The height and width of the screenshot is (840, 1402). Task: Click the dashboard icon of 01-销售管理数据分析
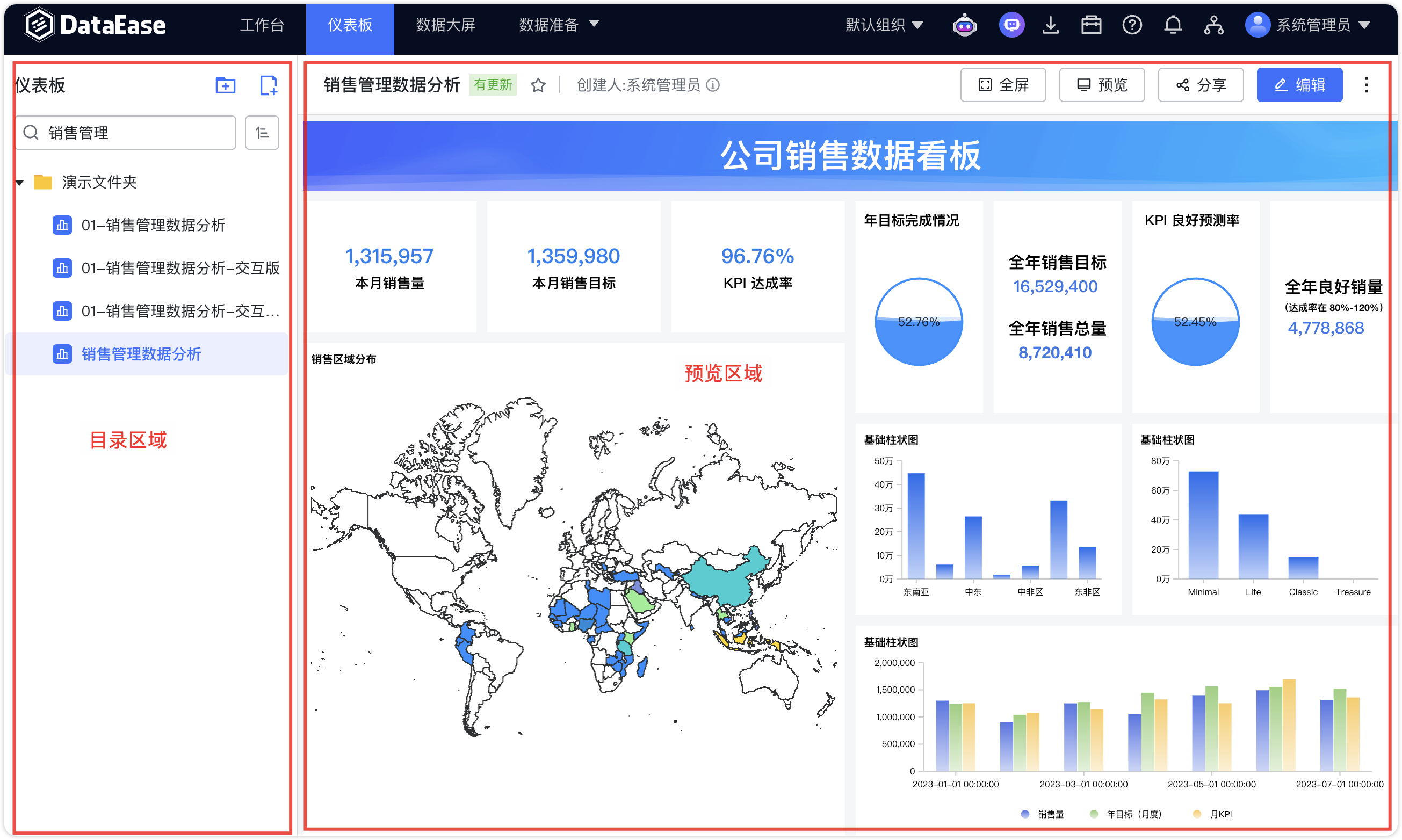[62, 225]
